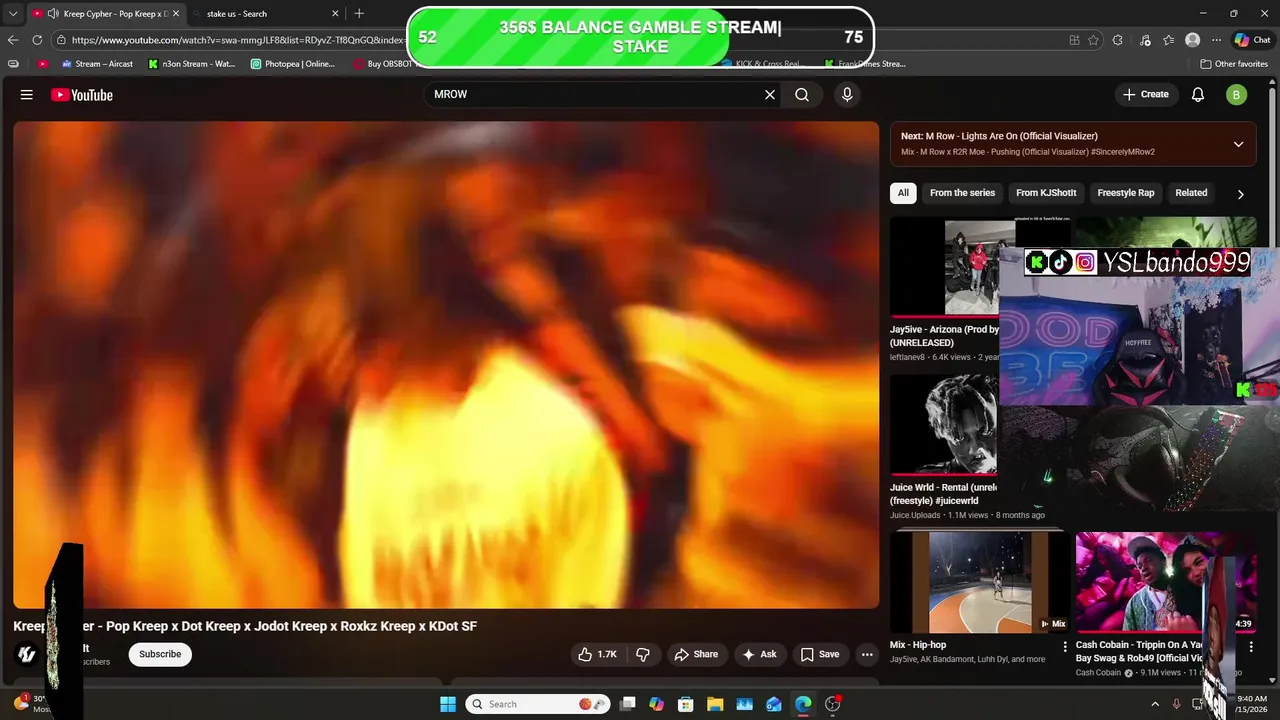Open Juice Wrld Rental video thumbnail
Viewport: 1280px width, 720px height.
click(945, 424)
